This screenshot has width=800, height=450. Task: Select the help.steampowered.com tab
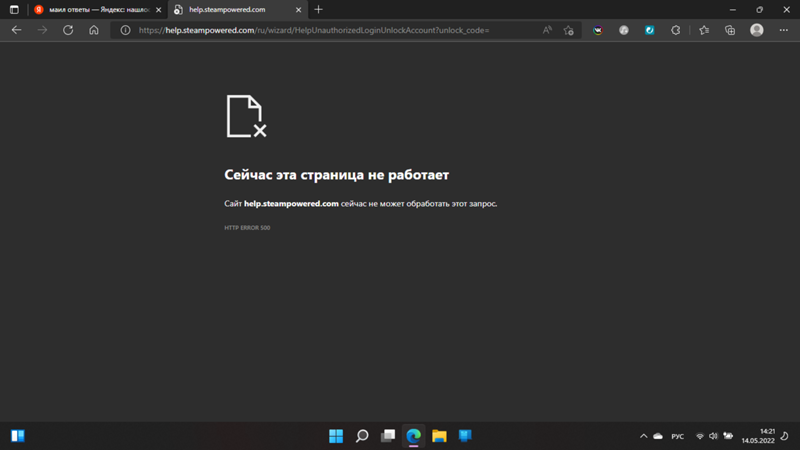pyautogui.click(x=238, y=10)
